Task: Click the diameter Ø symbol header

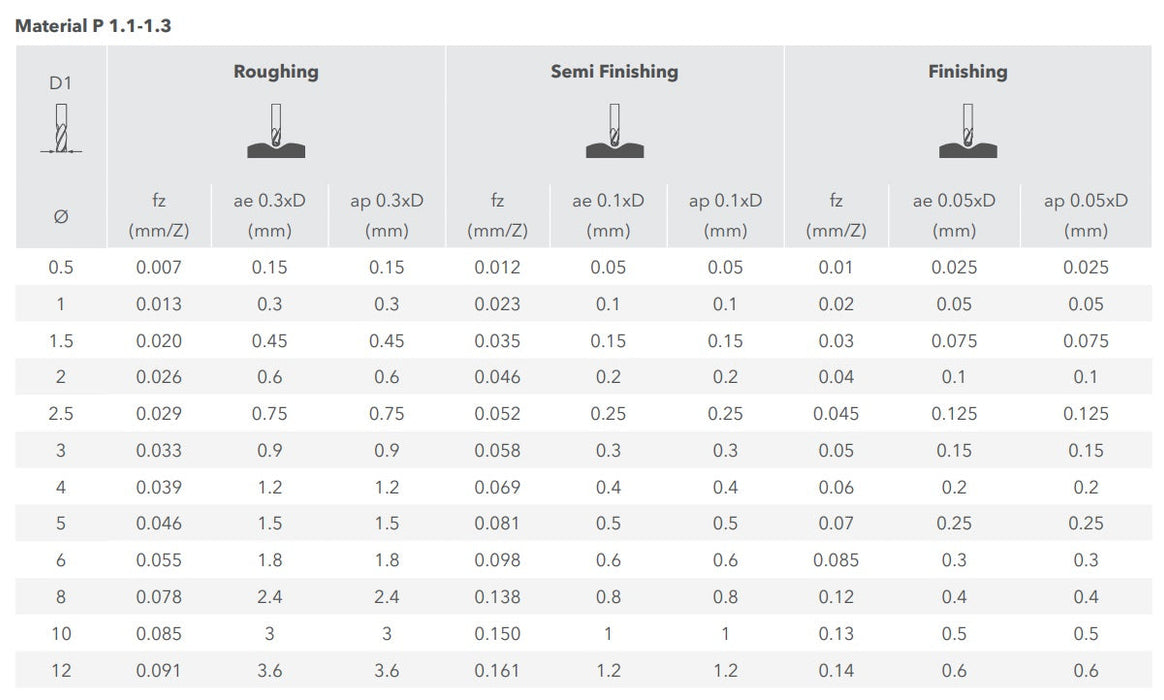Action: tap(61, 217)
